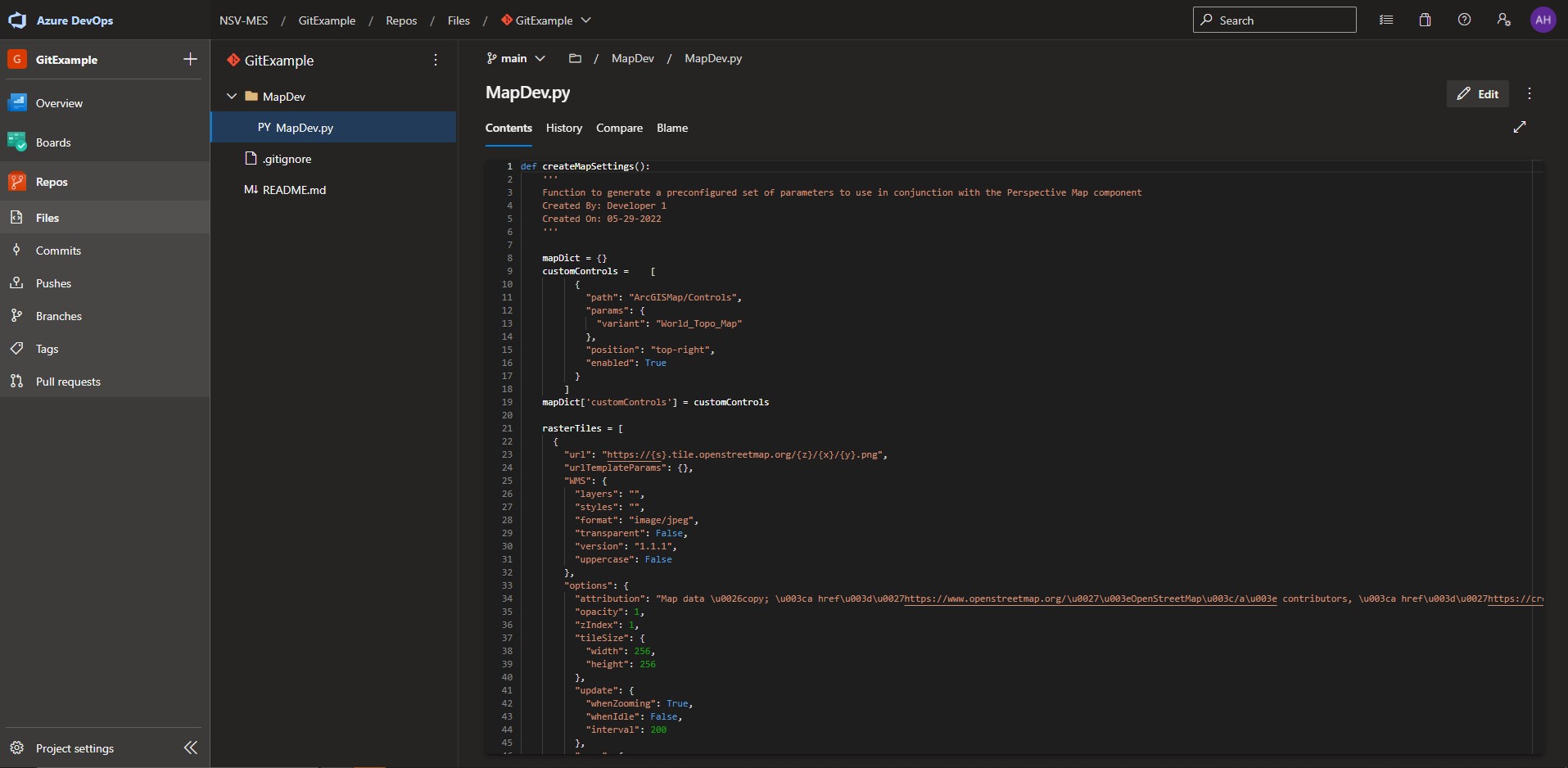Open the work items checklist icon
This screenshot has height=768, width=1568.
pos(1385,20)
